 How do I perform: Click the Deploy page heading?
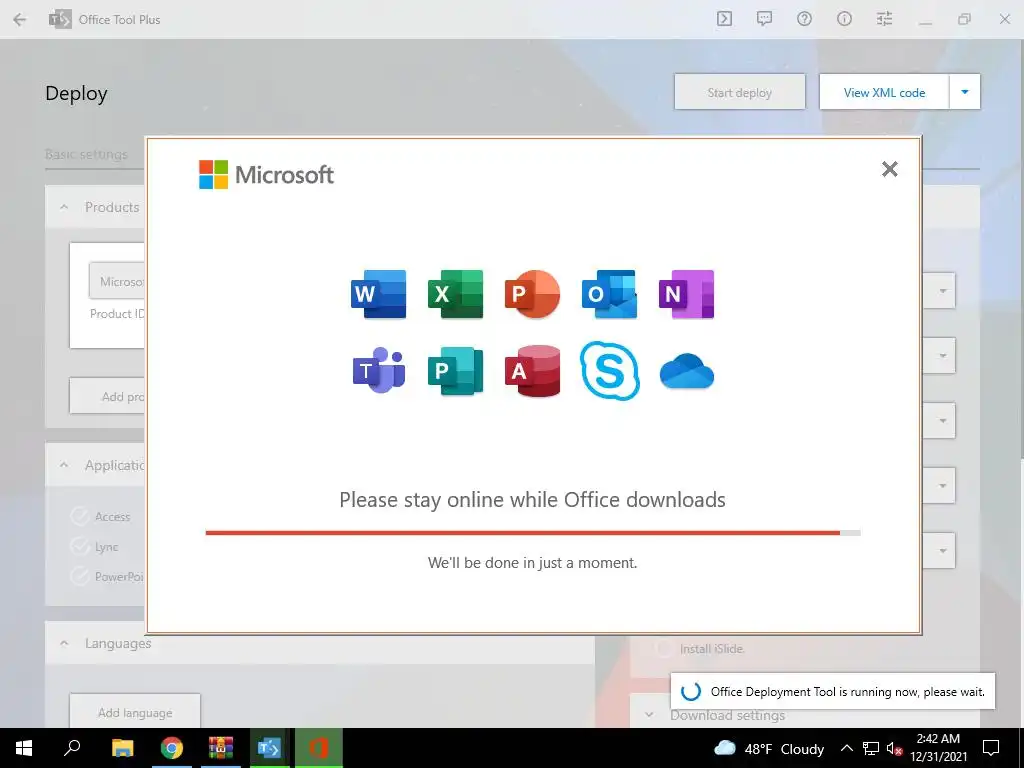click(x=76, y=93)
